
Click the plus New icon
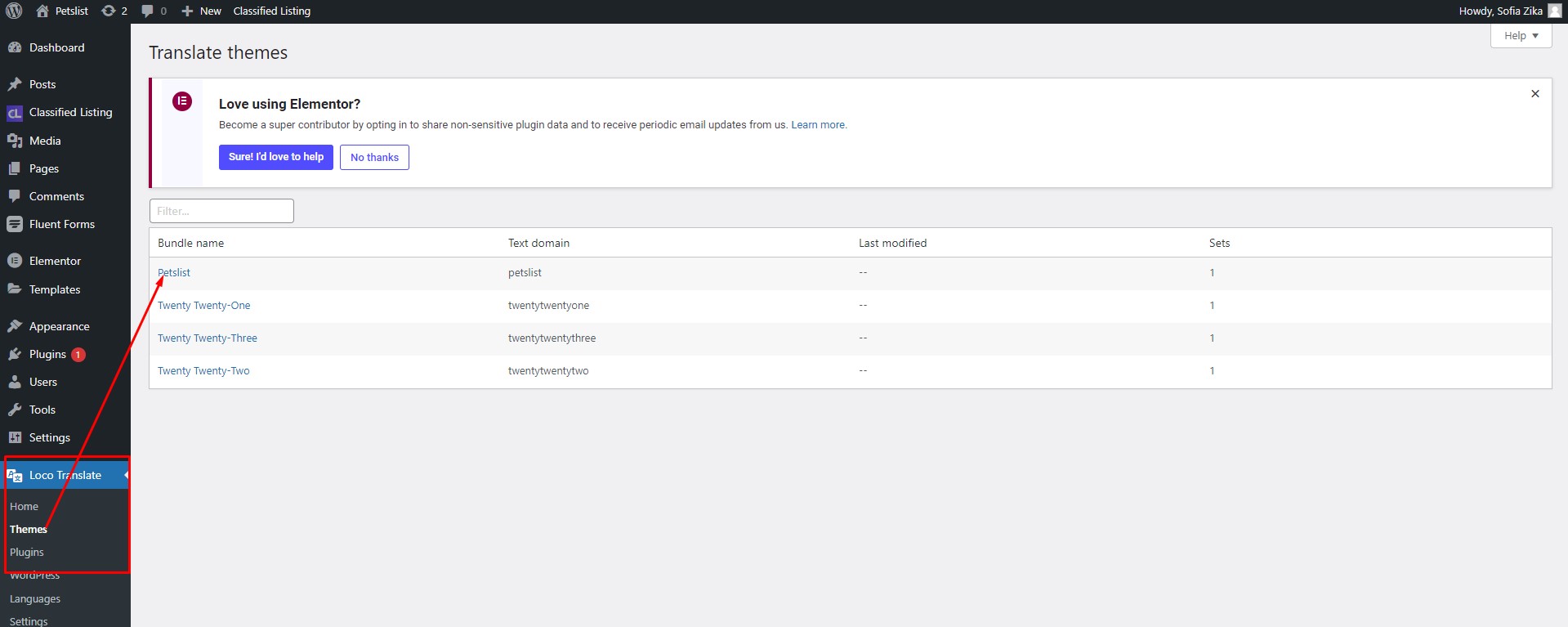tap(187, 11)
